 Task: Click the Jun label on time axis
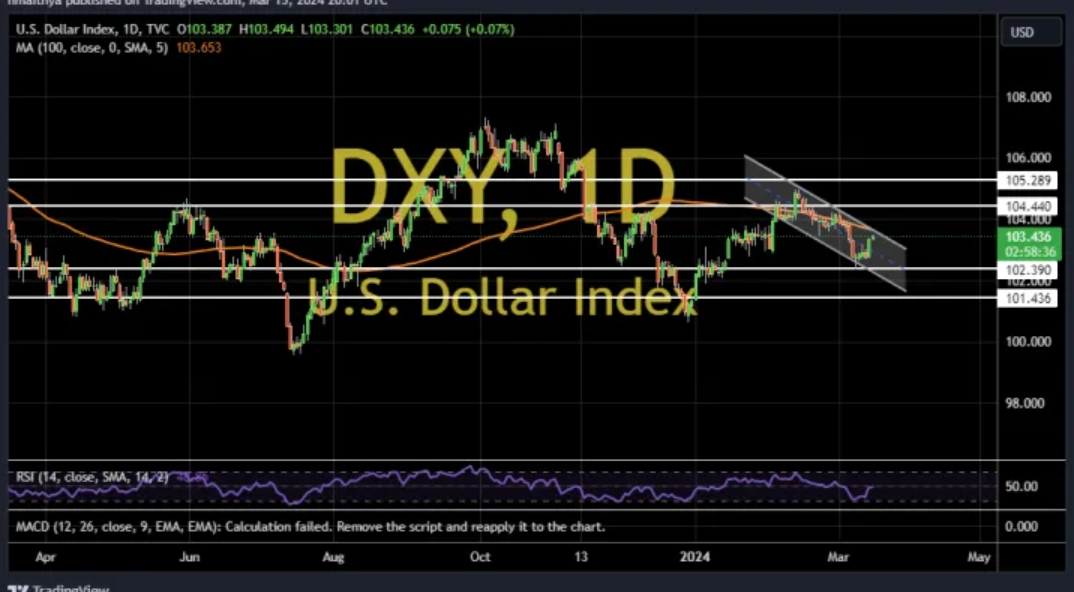(187, 555)
